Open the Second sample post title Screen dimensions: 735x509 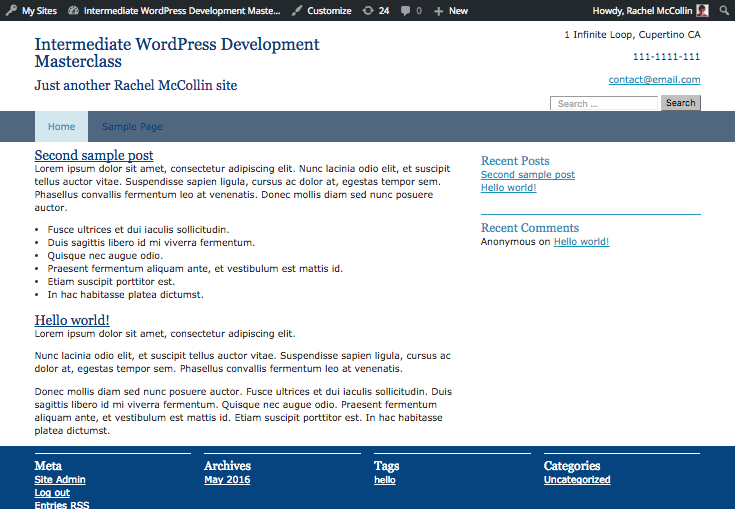(x=94, y=155)
